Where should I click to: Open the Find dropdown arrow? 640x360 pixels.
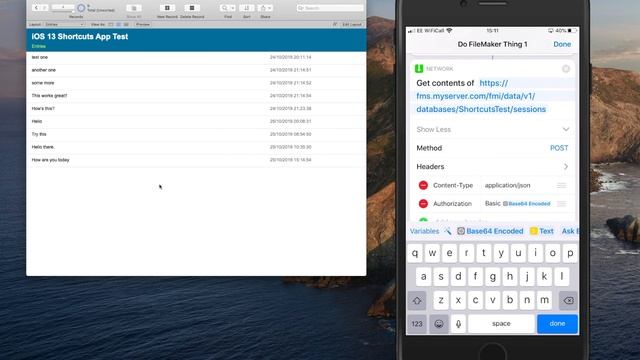(x=233, y=8)
